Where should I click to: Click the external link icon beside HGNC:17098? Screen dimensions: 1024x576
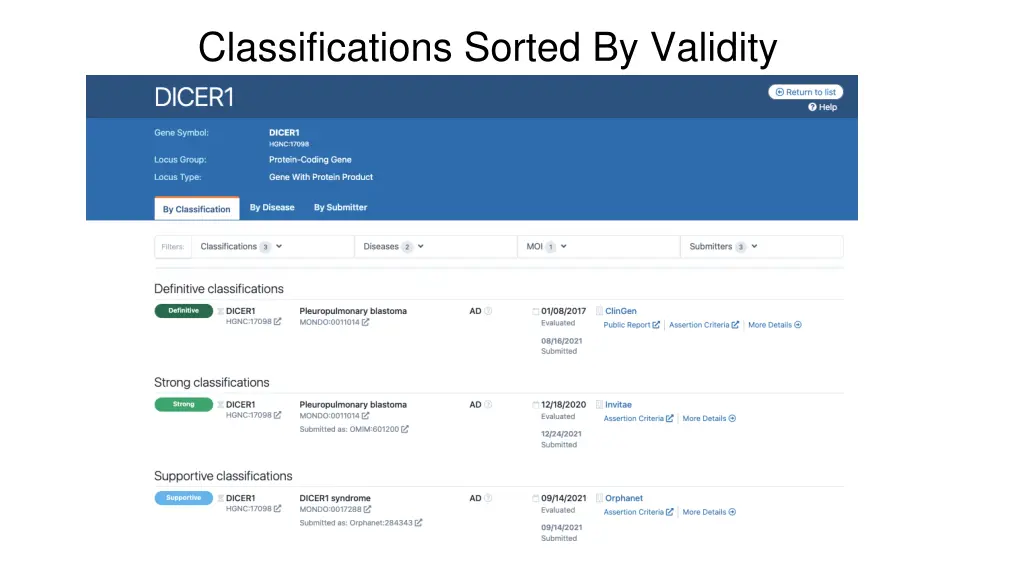click(x=276, y=322)
